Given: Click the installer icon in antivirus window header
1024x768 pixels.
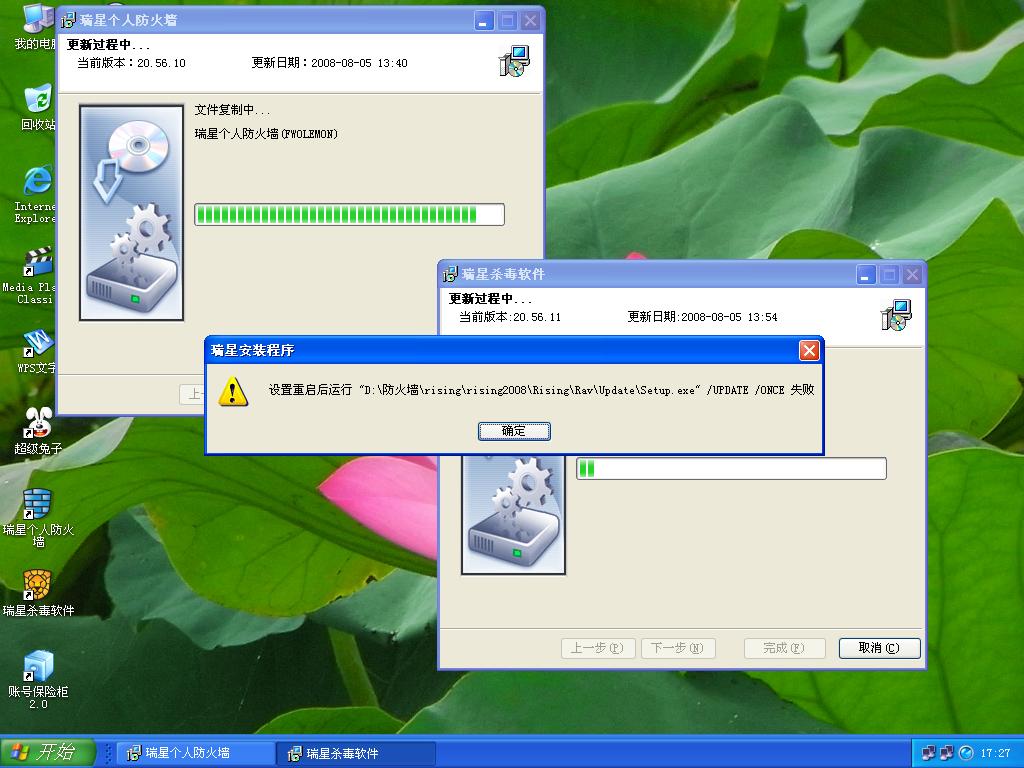Looking at the screenshot, I should [896, 315].
